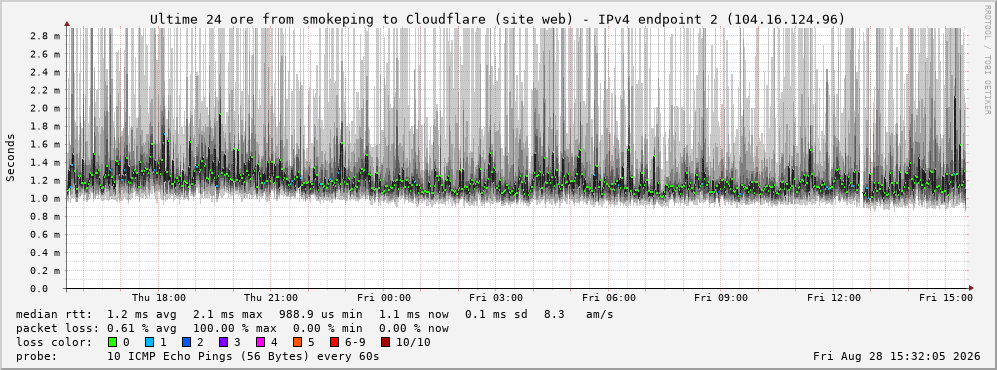Image resolution: width=997 pixels, height=370 pixels.
Task: Click the Fri 15:00 time axis label
Action: (946, 298)
